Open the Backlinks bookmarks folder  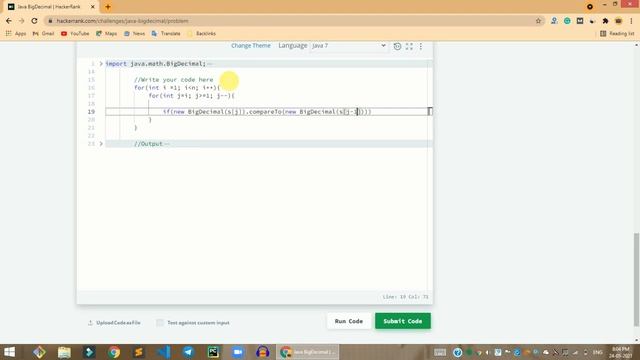tap(201, 33)
